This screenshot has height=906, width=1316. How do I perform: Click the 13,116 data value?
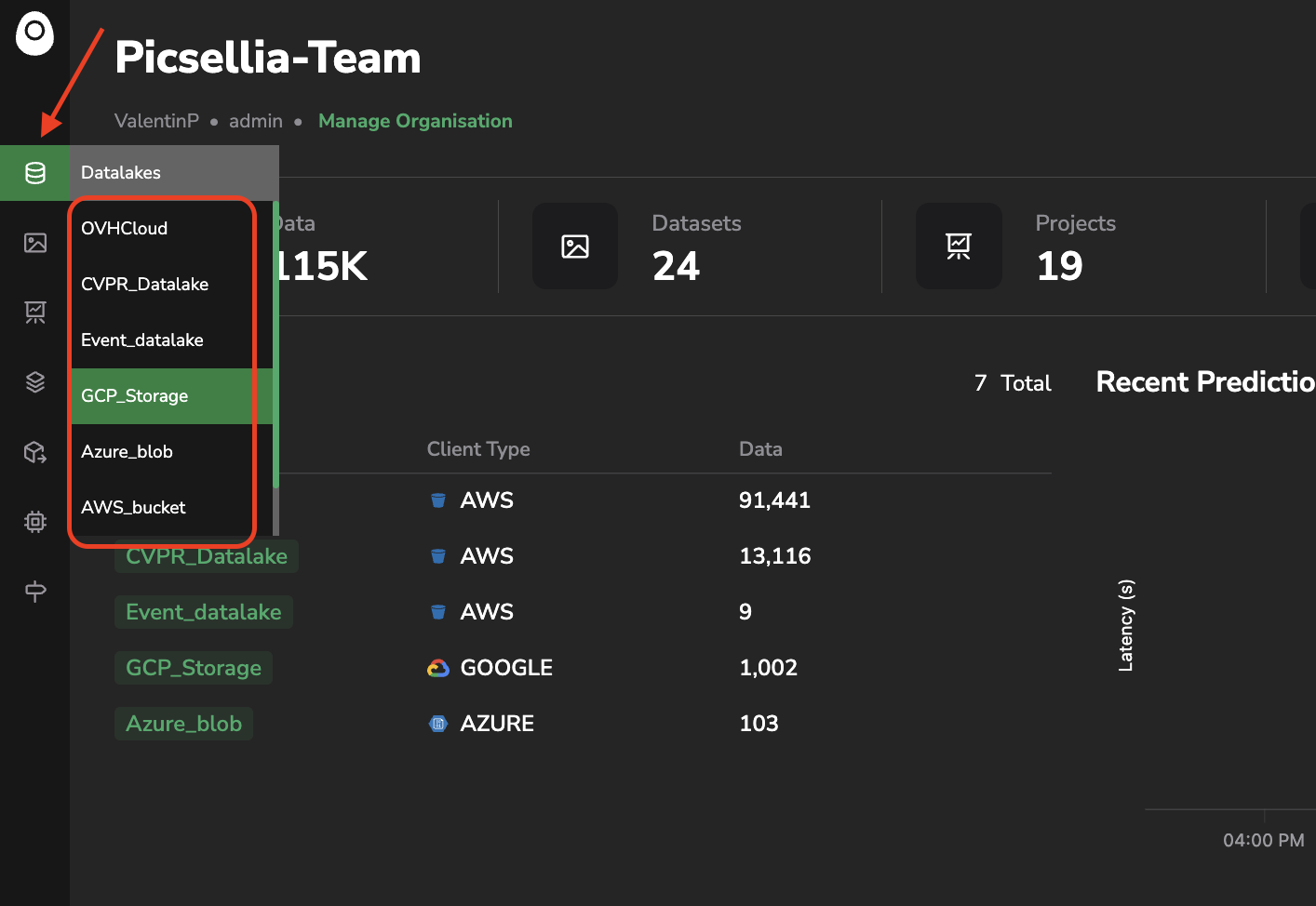pyautogui.click(x=775, y=556)
